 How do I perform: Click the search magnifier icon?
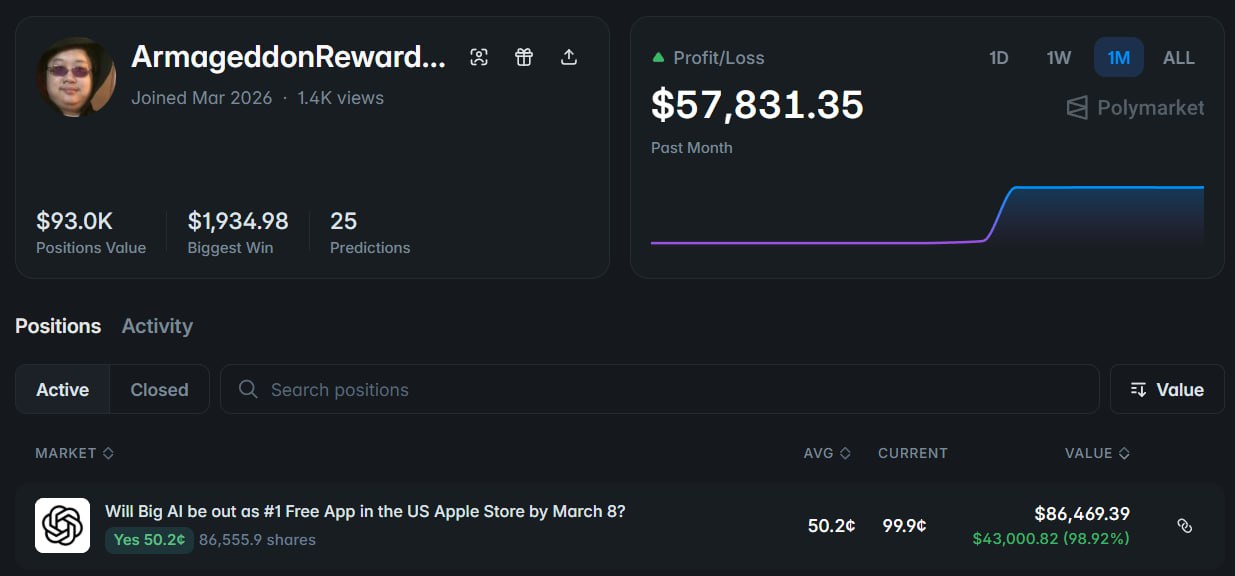(x=248, y=389)
